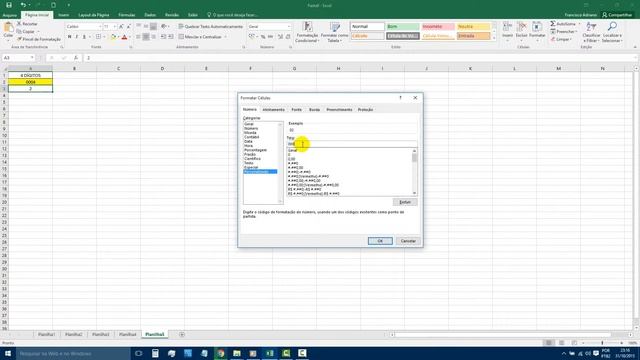Screen dimensions: 640x360
Task: Click the AutoSoma sigma icon
Action: pyautogui.click(x=553, y=24)
